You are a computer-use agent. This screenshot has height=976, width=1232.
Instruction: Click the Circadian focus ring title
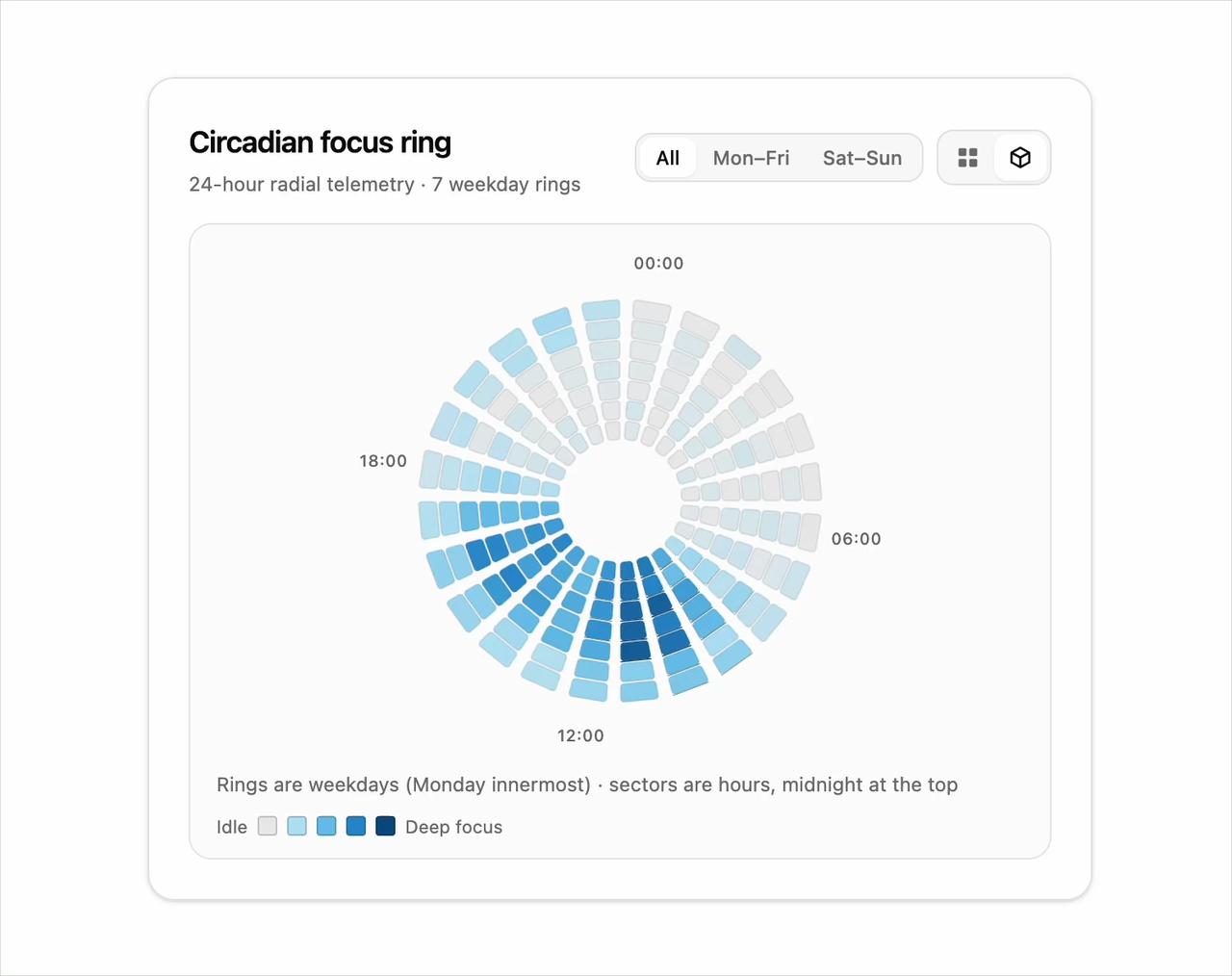tap(321, 142)
